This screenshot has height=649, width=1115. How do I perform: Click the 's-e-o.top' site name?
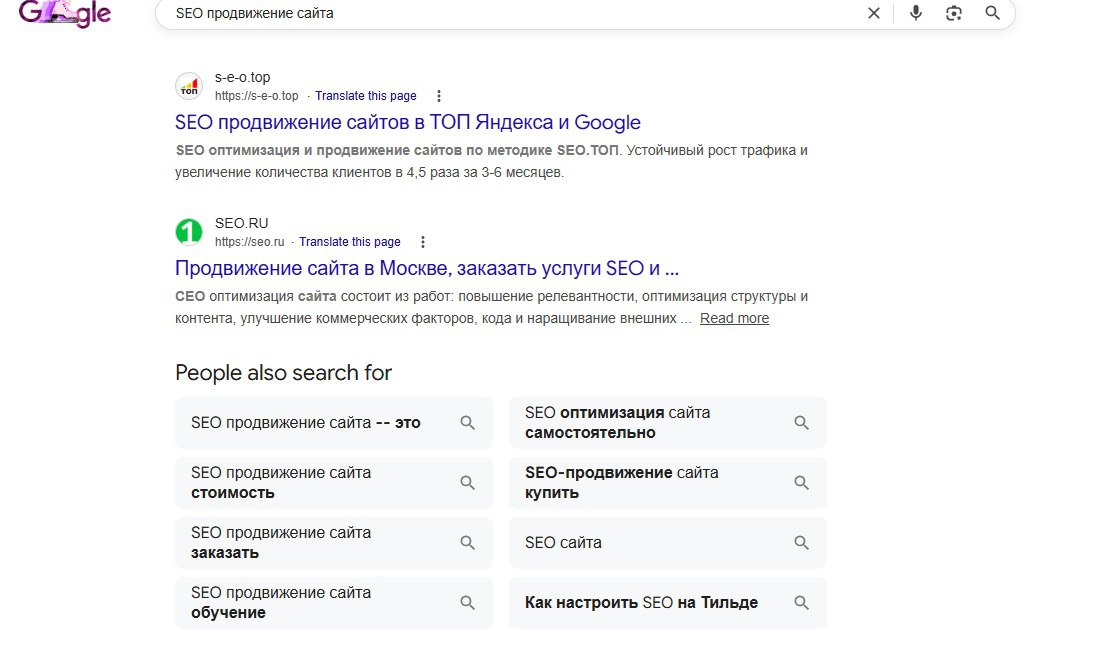(x=242, y=77)
